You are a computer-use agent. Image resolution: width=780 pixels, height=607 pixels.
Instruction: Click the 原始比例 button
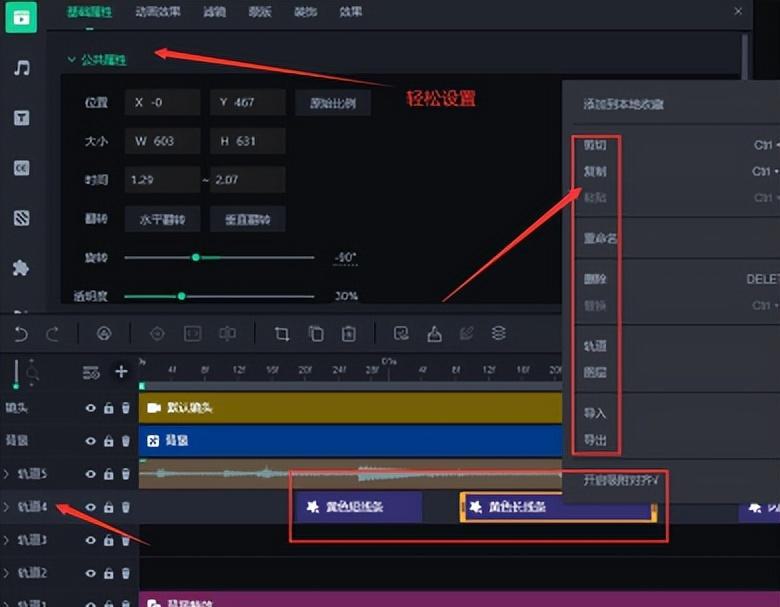[333, 103]
